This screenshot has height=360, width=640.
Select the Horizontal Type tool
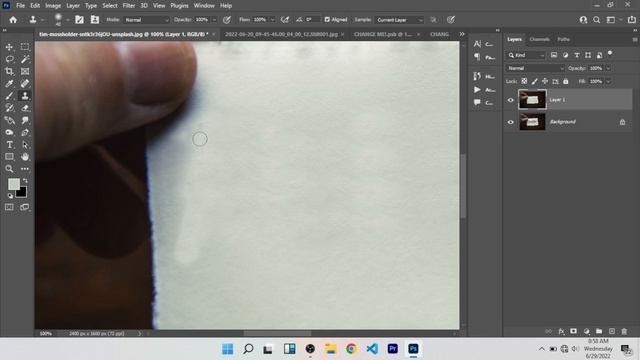[9, 145]
